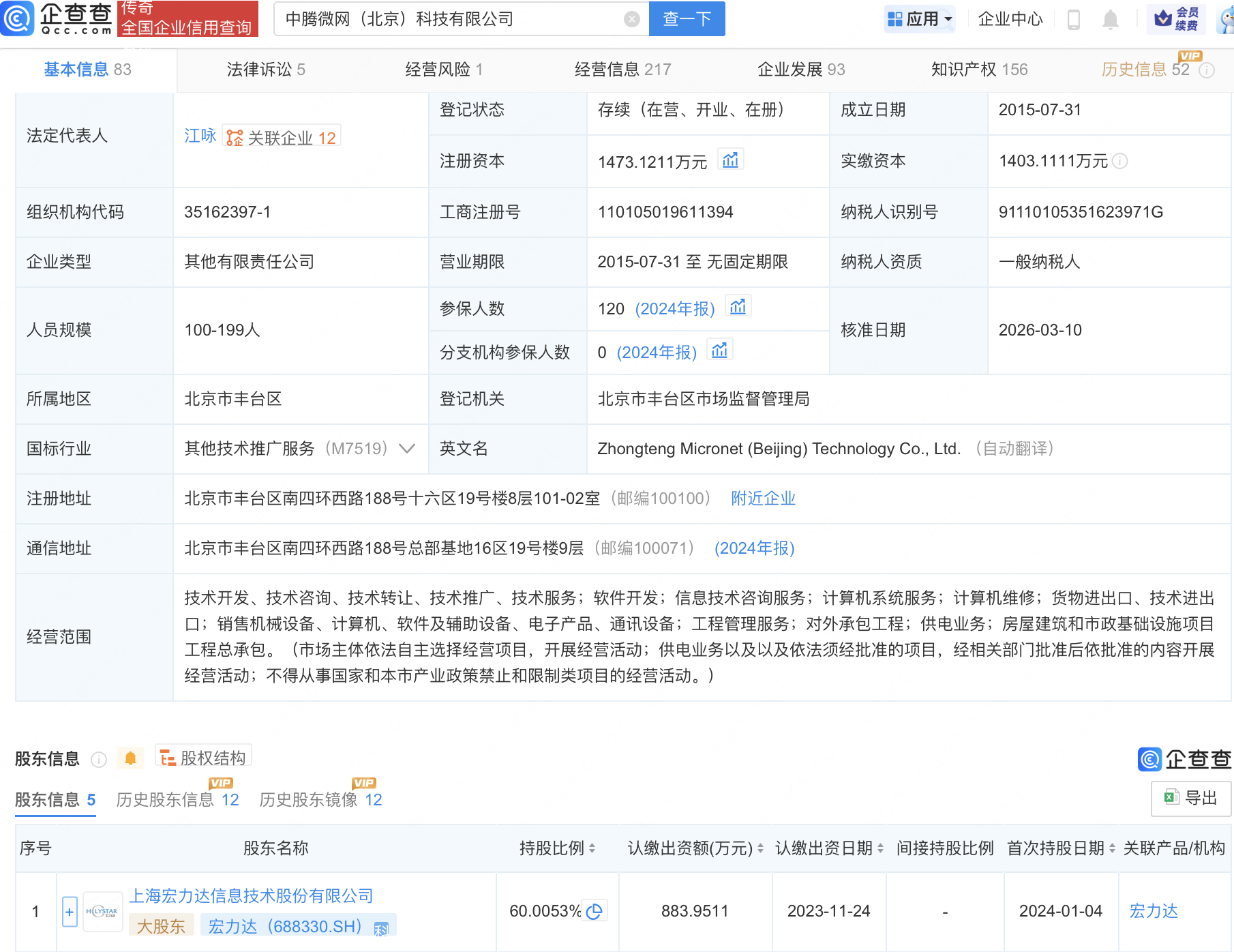
Task: Expand the 国标行业 M7519 chevron
Action: pyautogui.click(x=406, y=449)
